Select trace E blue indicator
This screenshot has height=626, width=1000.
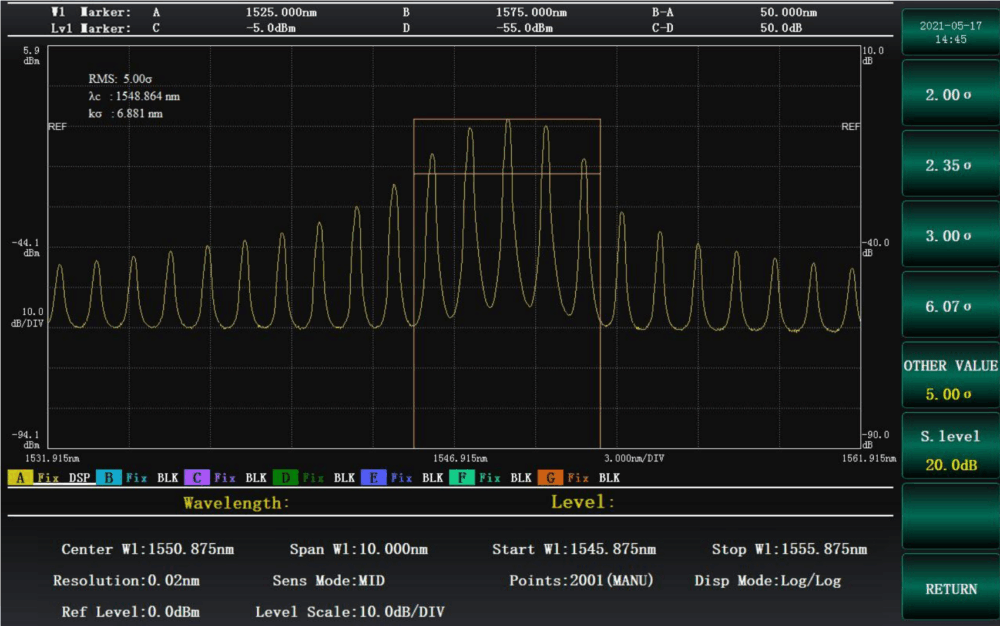(x=372, y=478)
